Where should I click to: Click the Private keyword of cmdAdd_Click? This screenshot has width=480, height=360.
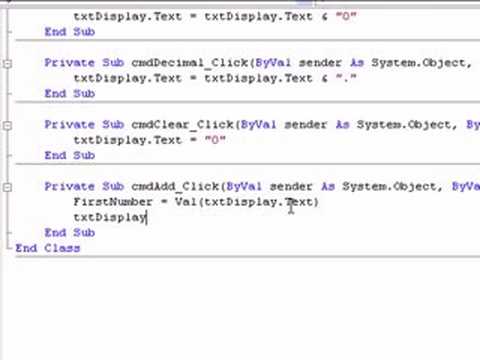[x=70, y=187]
